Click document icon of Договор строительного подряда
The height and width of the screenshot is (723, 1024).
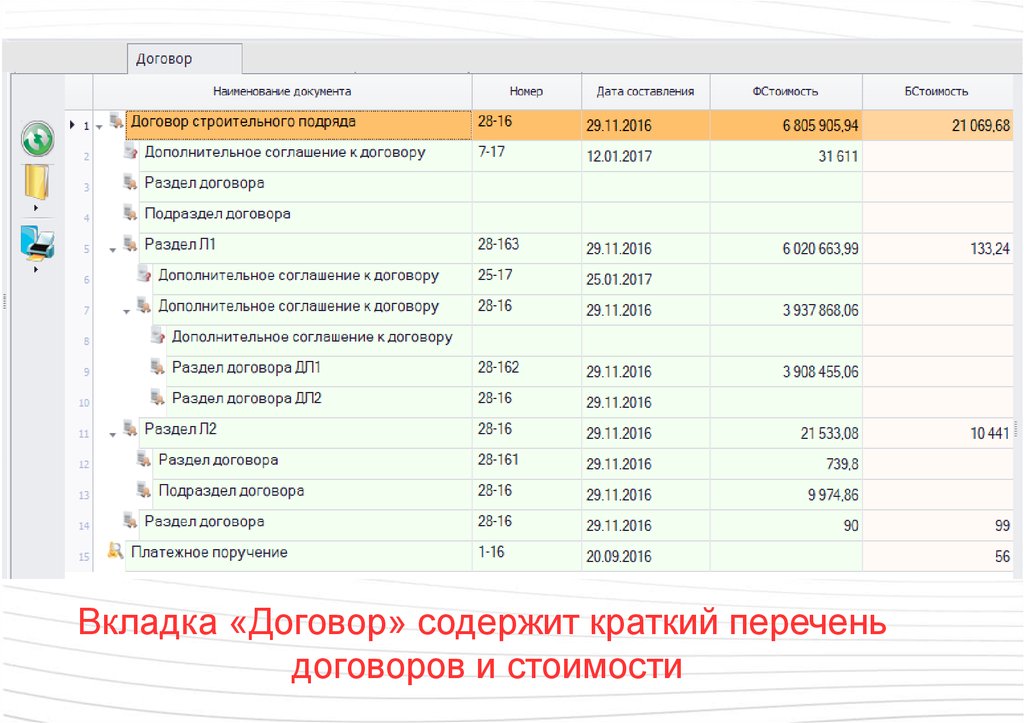pos(116,121)
